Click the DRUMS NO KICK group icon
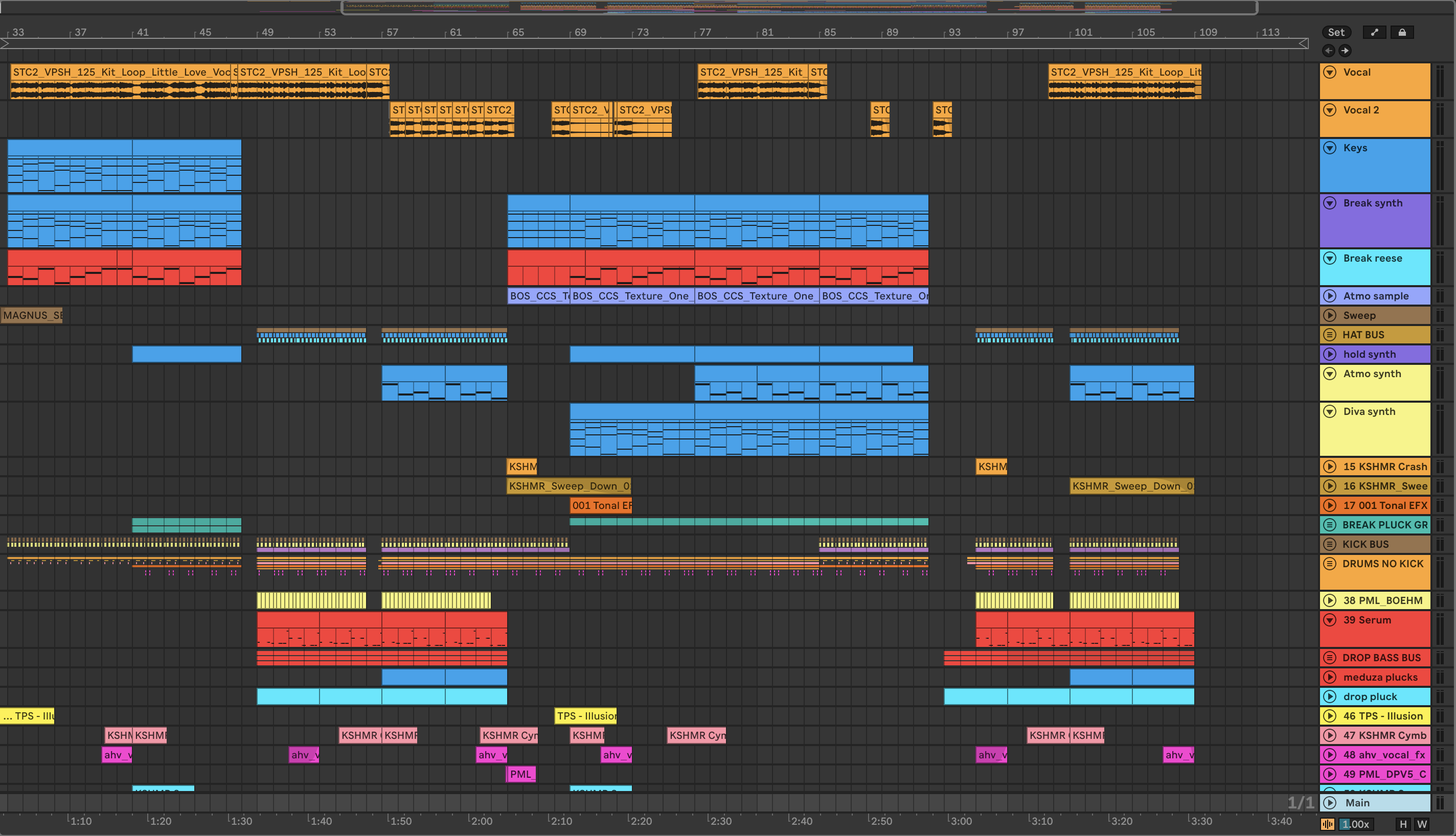Image resolution: width=1456 pixels, height=836 pixels. (x=1330, y=563)
